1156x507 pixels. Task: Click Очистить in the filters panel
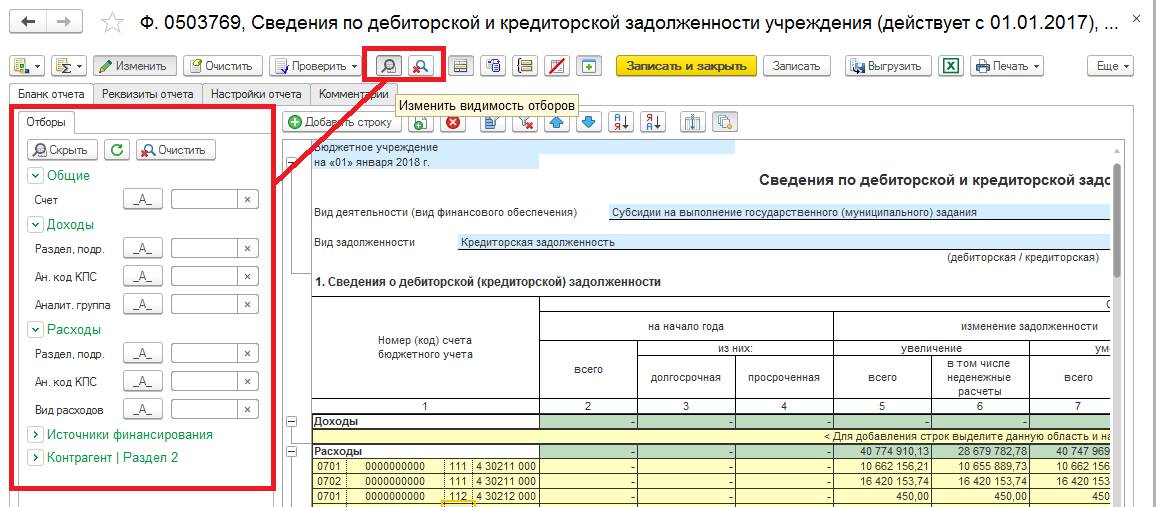(x=175, y=150)
